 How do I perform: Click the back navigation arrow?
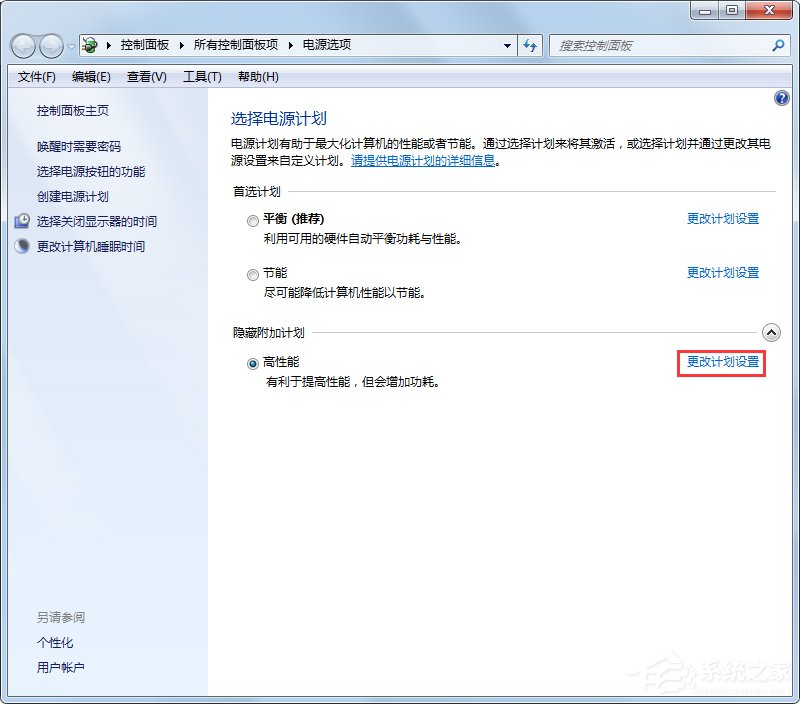click(x=22, y=46)
